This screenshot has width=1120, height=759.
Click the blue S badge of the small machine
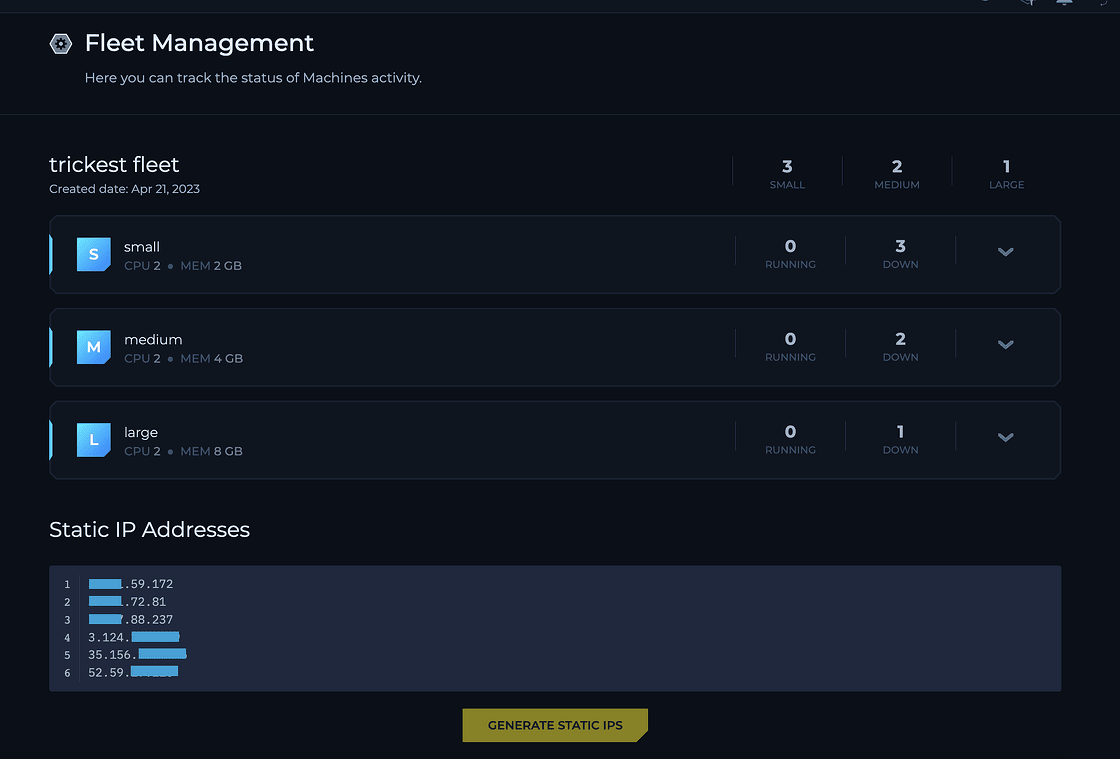94,254
